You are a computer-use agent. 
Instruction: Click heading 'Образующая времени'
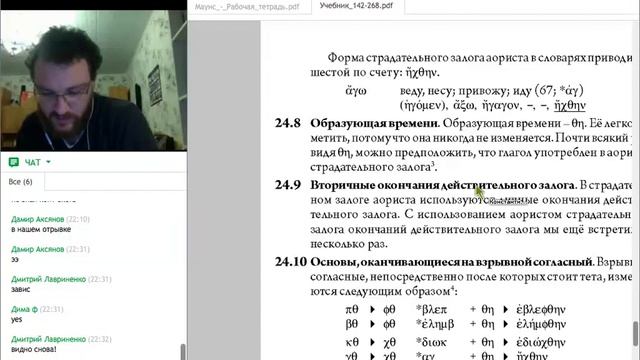(x=374, y=123)
